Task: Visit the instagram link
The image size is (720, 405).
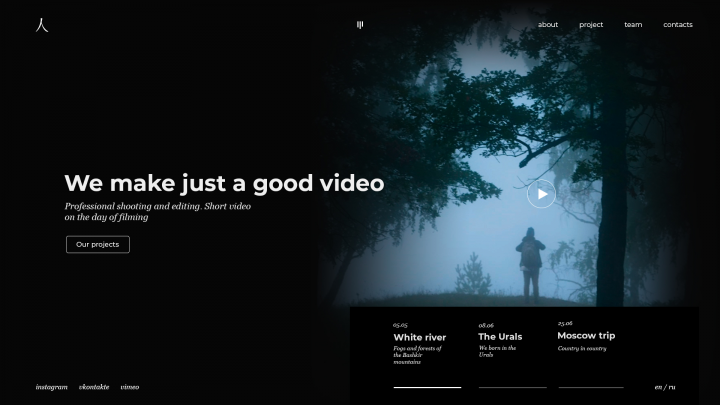Action: [x=51, y=387]
